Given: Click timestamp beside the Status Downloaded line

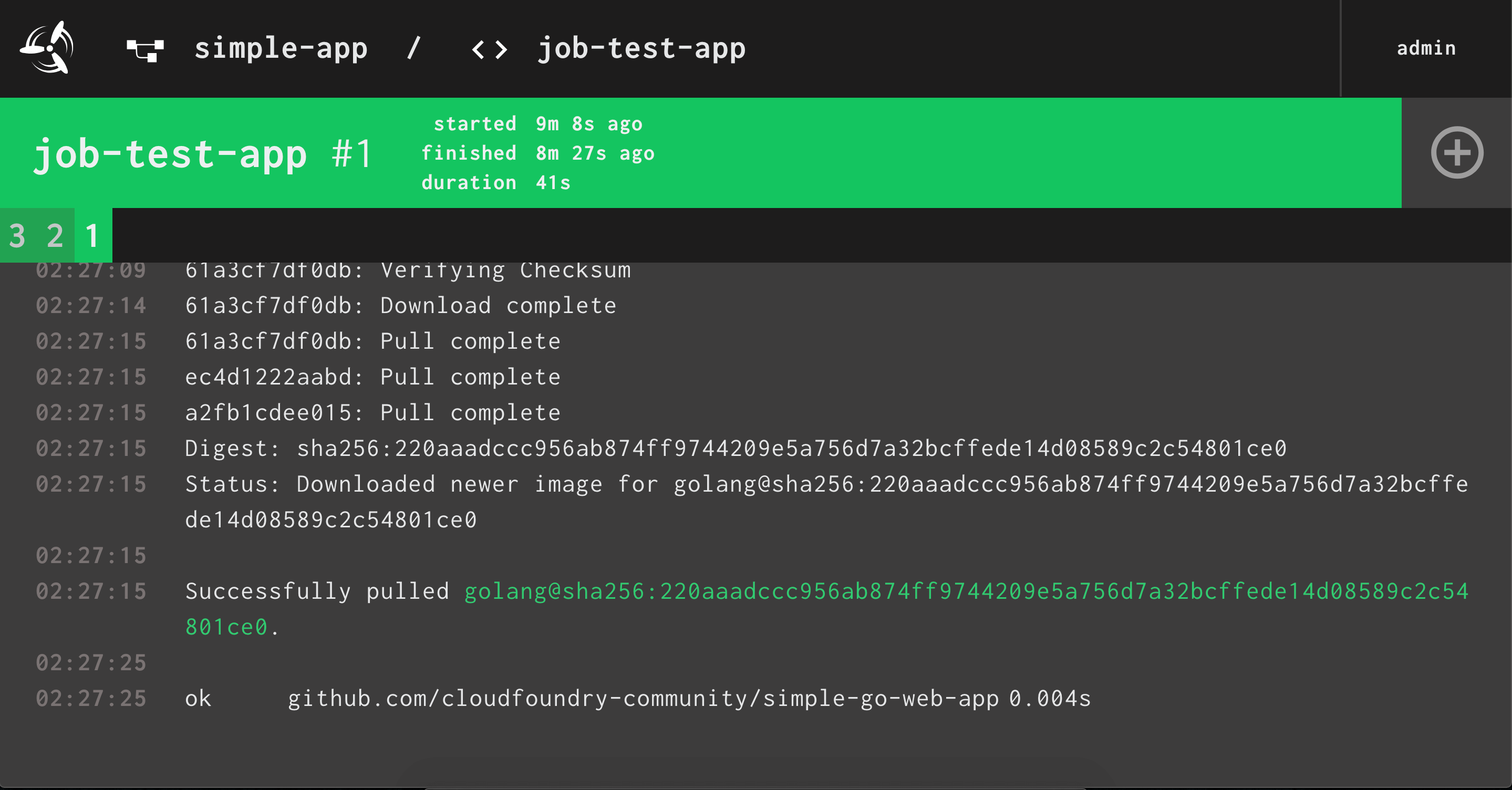Looking at the screenshot, I should (x=91, y=484).
